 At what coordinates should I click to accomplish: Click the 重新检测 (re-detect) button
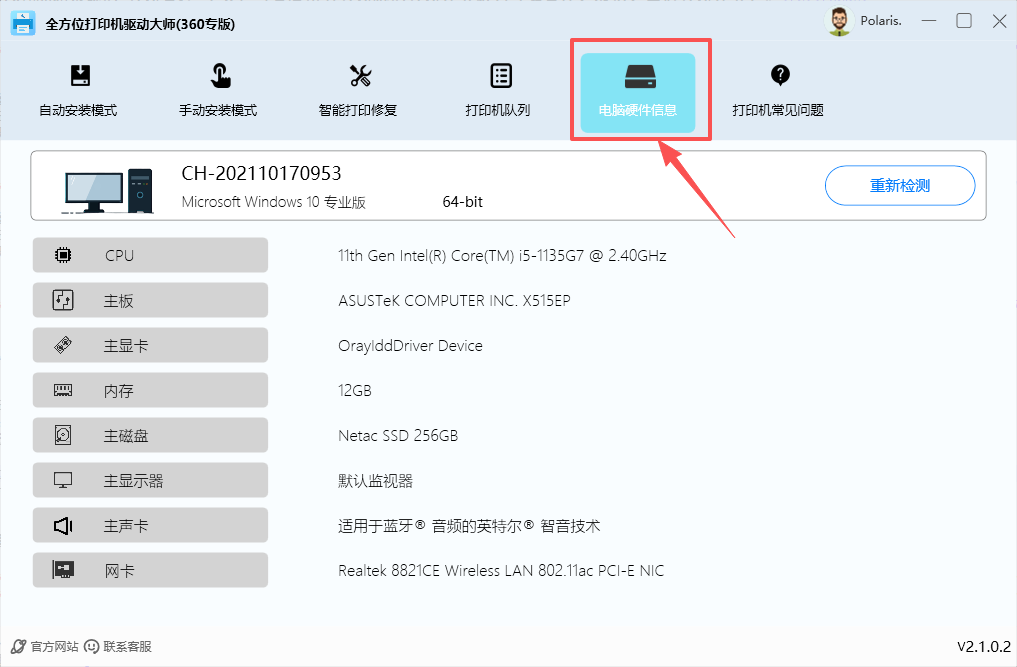[899, 186]
